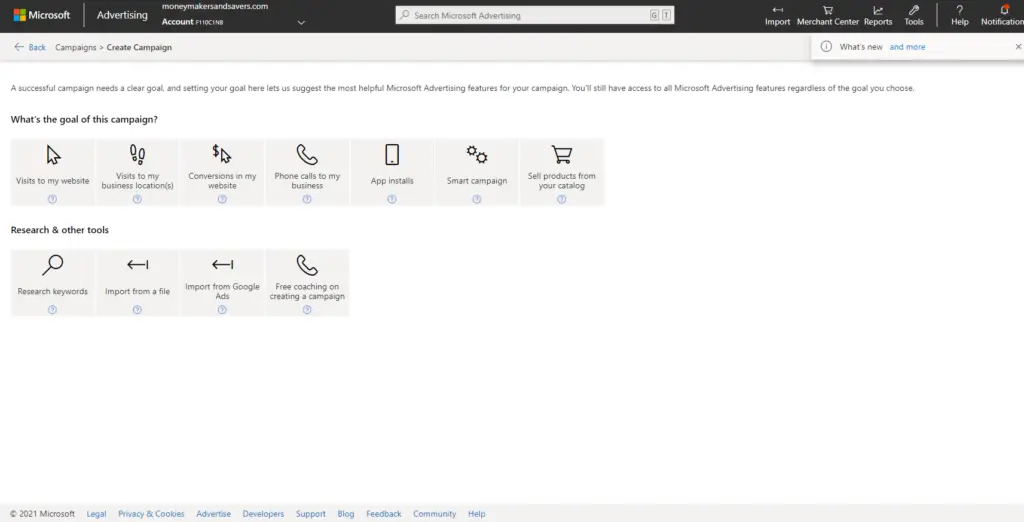Open Notifications bell in the header
Viewport: 1024px width, 522px height.
coord(1004,16)
